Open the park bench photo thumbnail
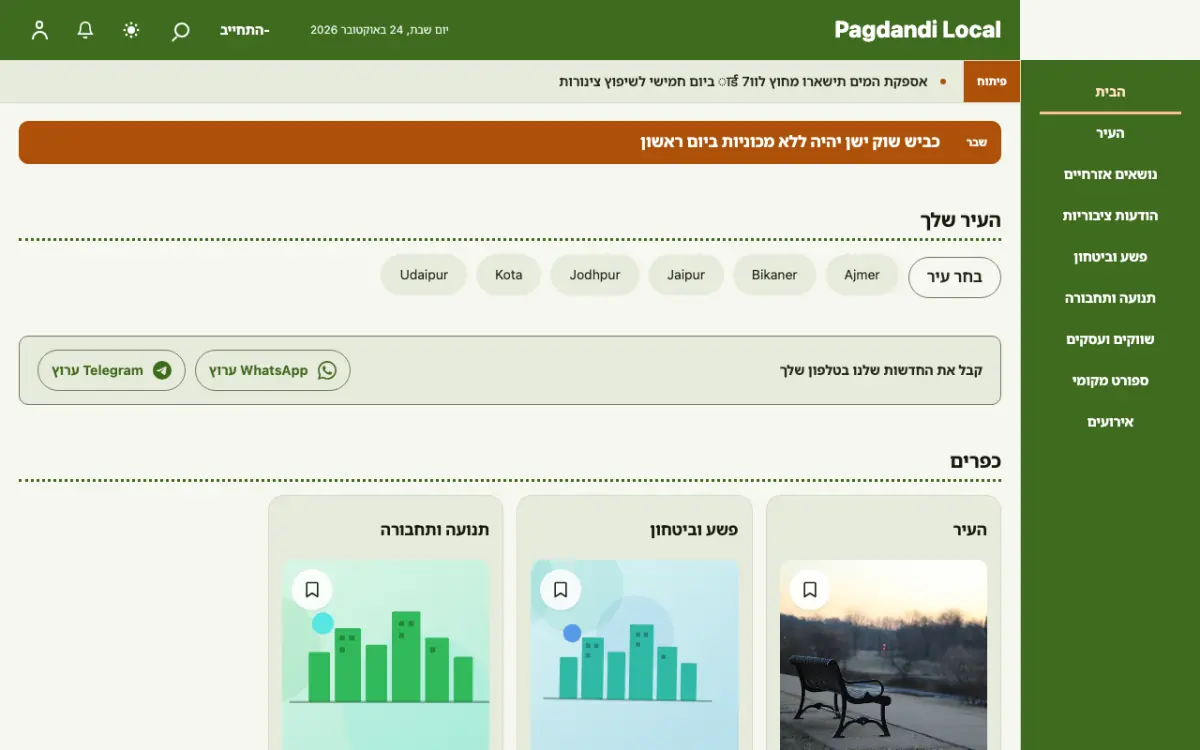1200x750 pixels. (x=884, y=655)
